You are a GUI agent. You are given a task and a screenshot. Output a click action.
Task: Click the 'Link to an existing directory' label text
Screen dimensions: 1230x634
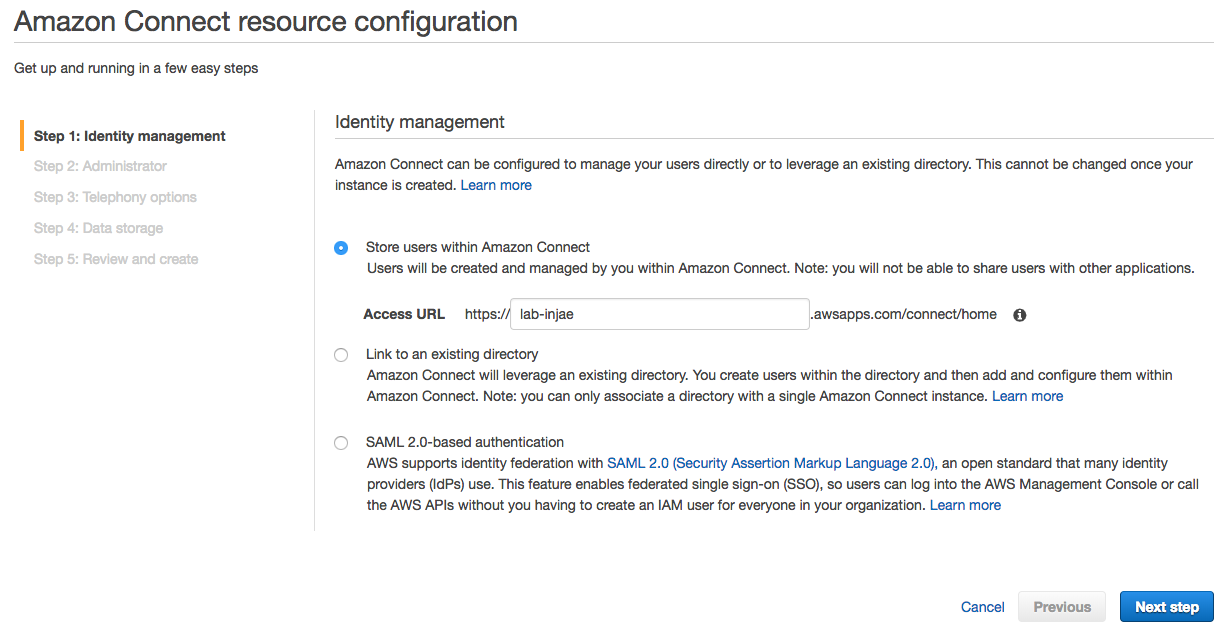pos(452,354)
